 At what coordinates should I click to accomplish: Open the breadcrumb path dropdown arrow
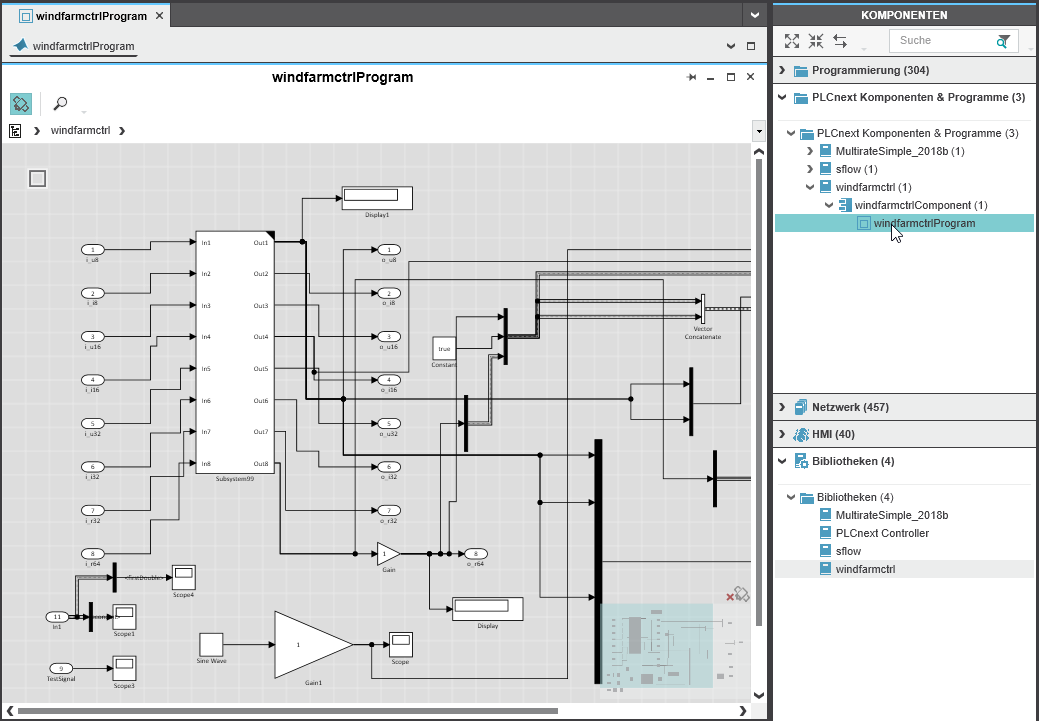point(757,131)
